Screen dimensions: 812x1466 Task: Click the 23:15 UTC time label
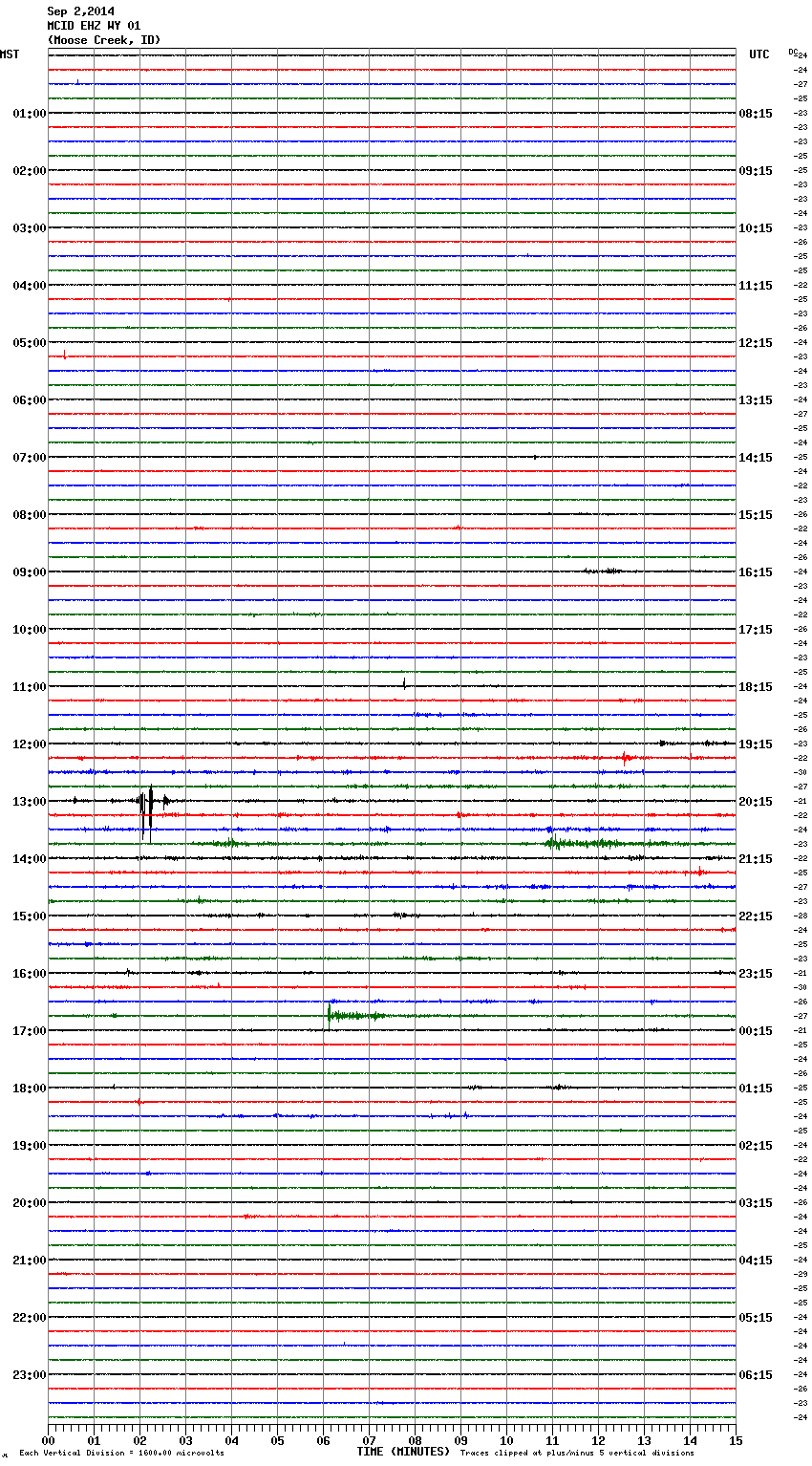pyautogui.click(x=756, y=974)
